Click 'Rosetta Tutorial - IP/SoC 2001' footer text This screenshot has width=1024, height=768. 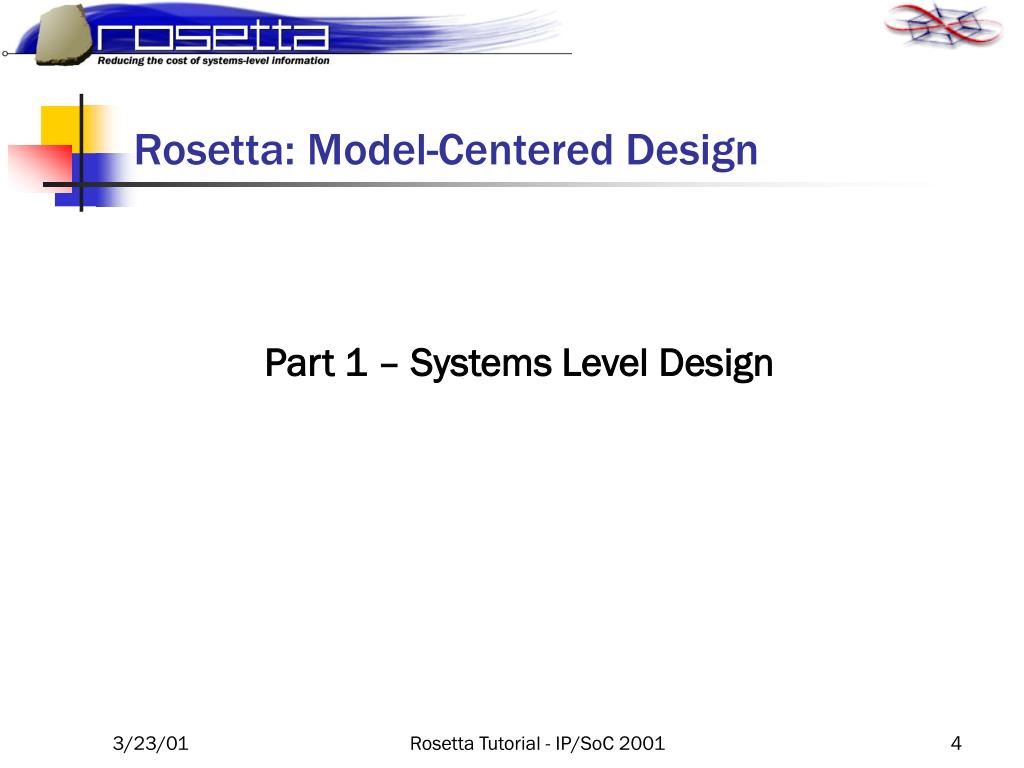pyautogui.click(x=537, y=743)
